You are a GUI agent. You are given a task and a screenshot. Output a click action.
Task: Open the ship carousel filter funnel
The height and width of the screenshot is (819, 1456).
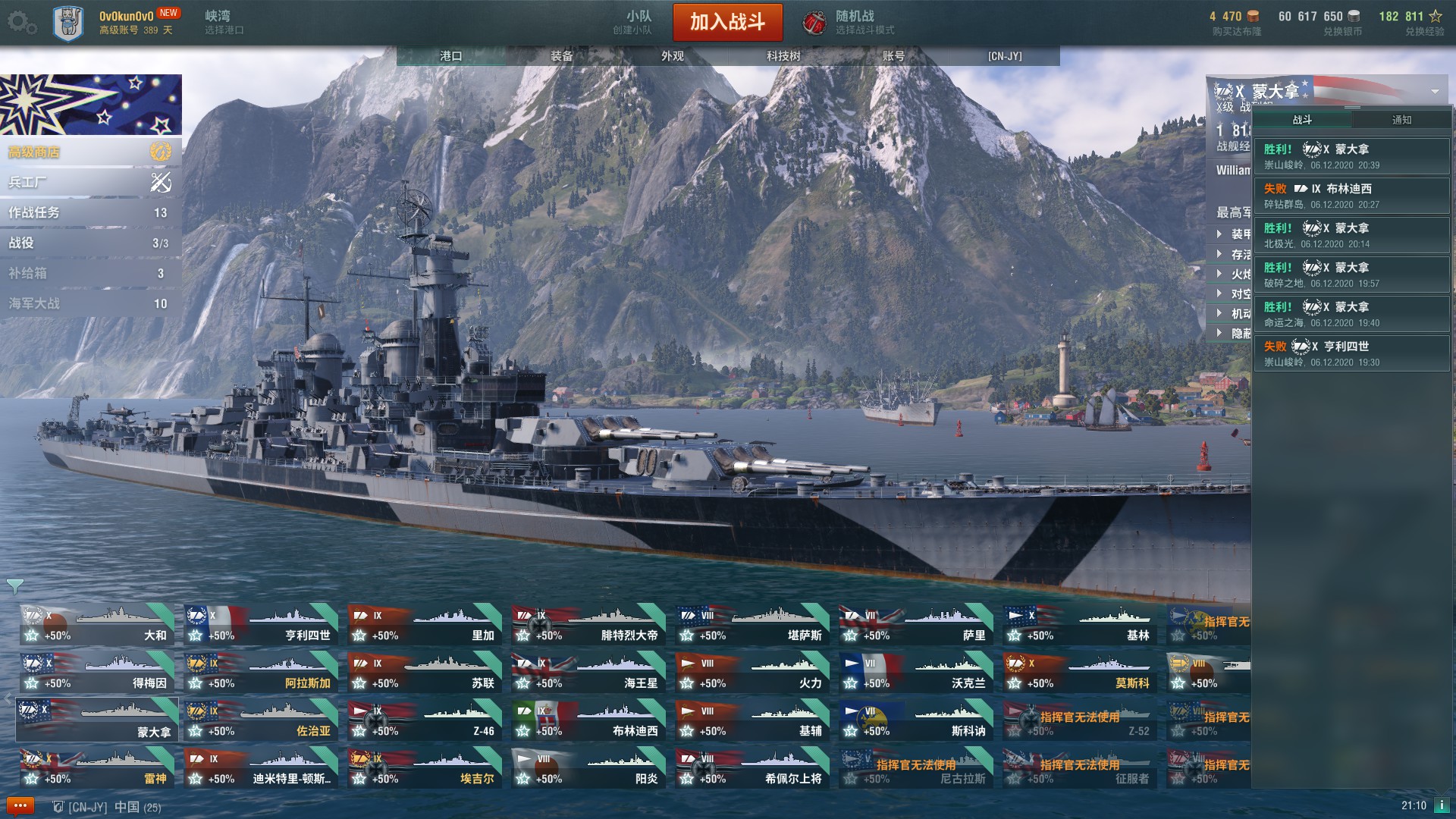click(x=14, y=586)
